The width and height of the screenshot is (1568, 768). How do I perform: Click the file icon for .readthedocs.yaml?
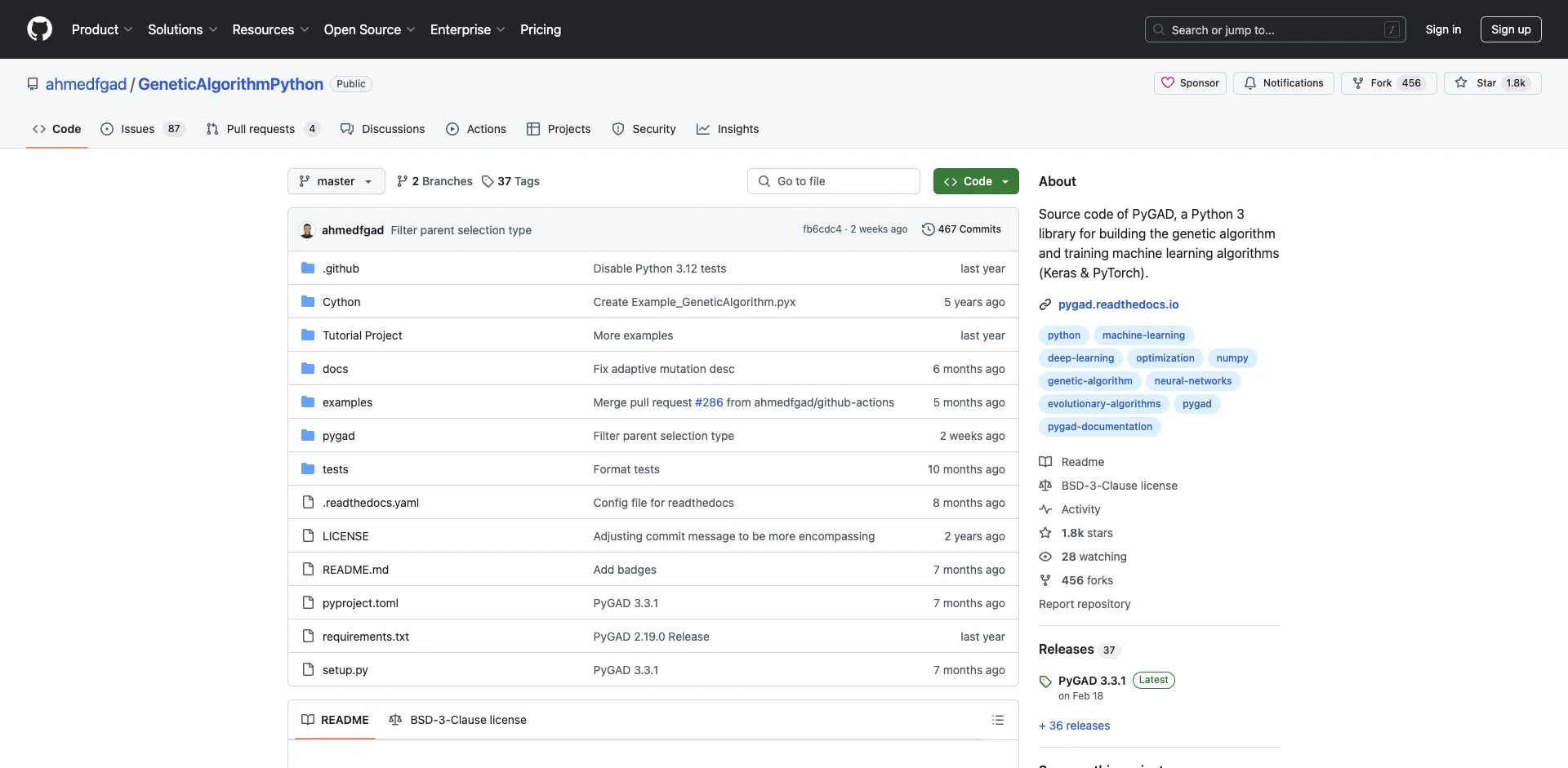click(308, 503)
